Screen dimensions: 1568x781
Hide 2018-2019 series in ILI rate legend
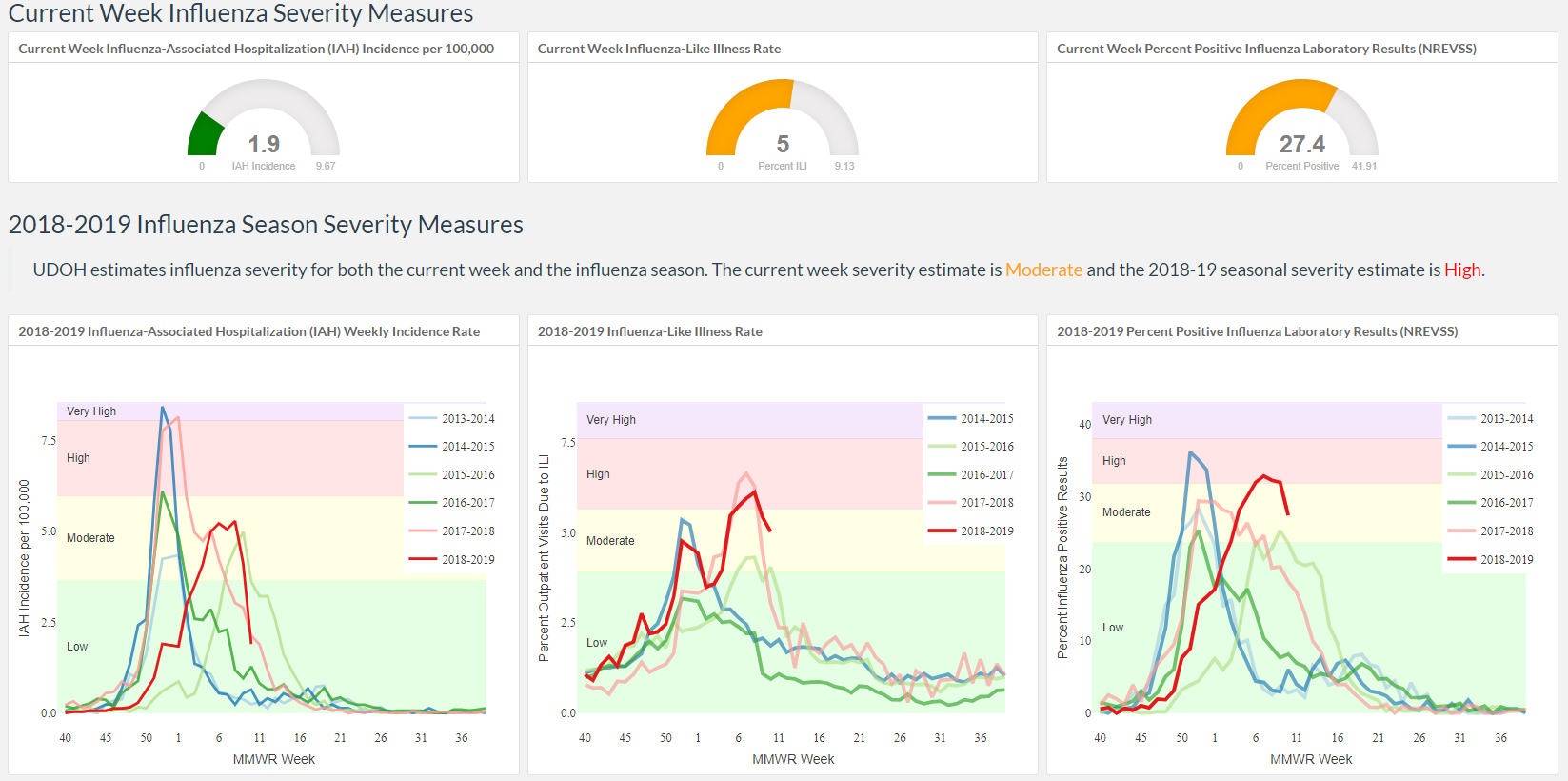coord(970,531)
